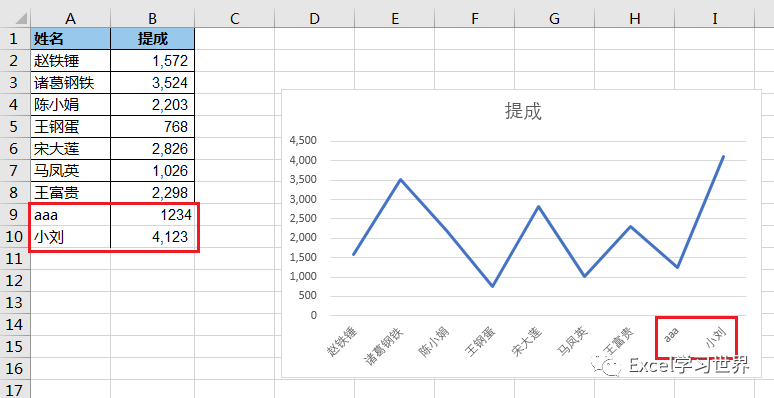Select row 1 header
The height and width of the screenshot is (398, 774).
(x=15, y=39)
